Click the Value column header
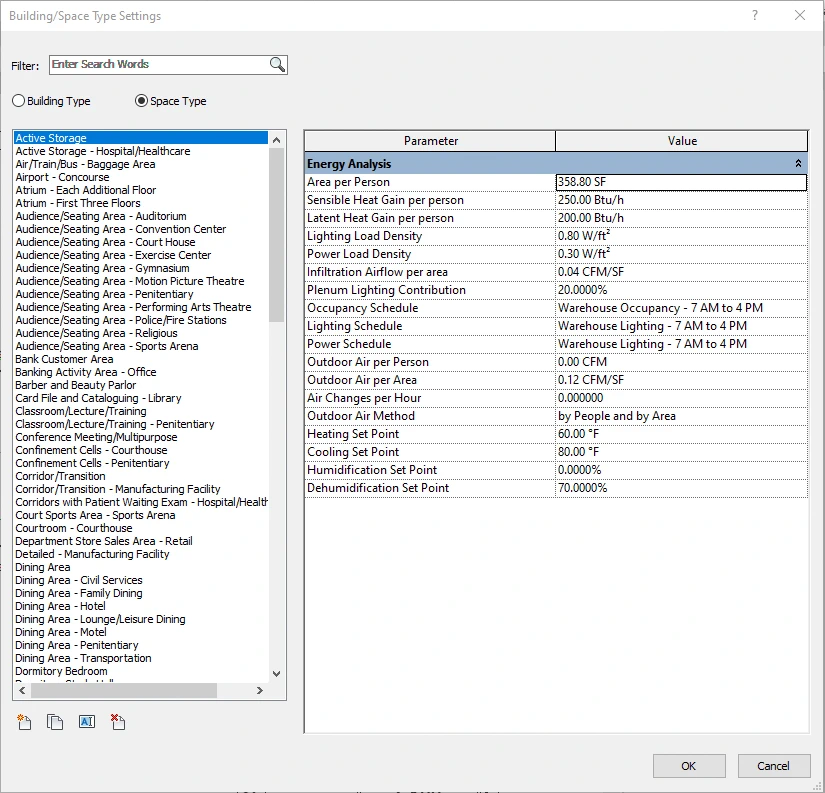Image resolution: width=825 pixels, height=793 pixels. click(681, 141)
